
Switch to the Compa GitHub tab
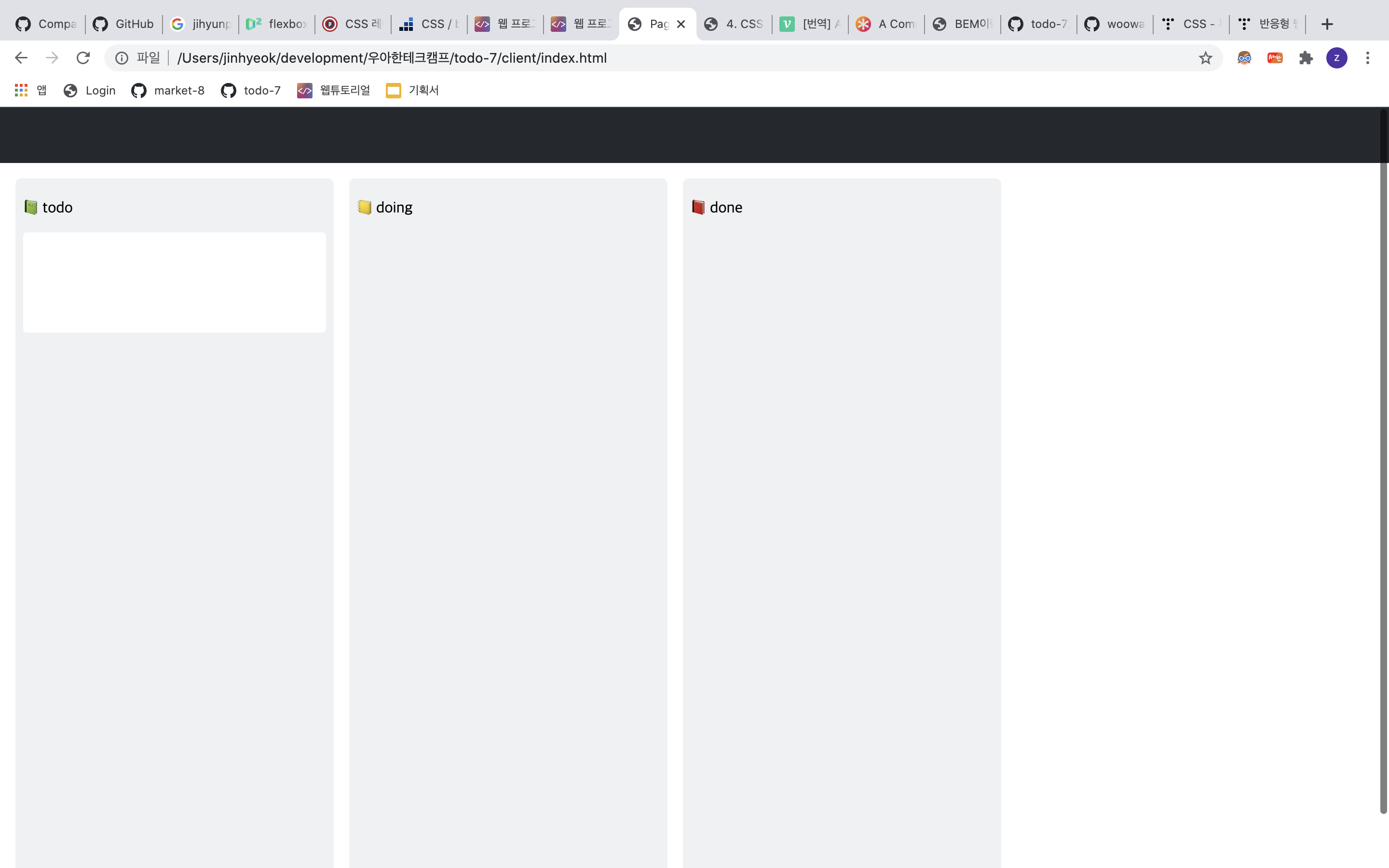46,24
